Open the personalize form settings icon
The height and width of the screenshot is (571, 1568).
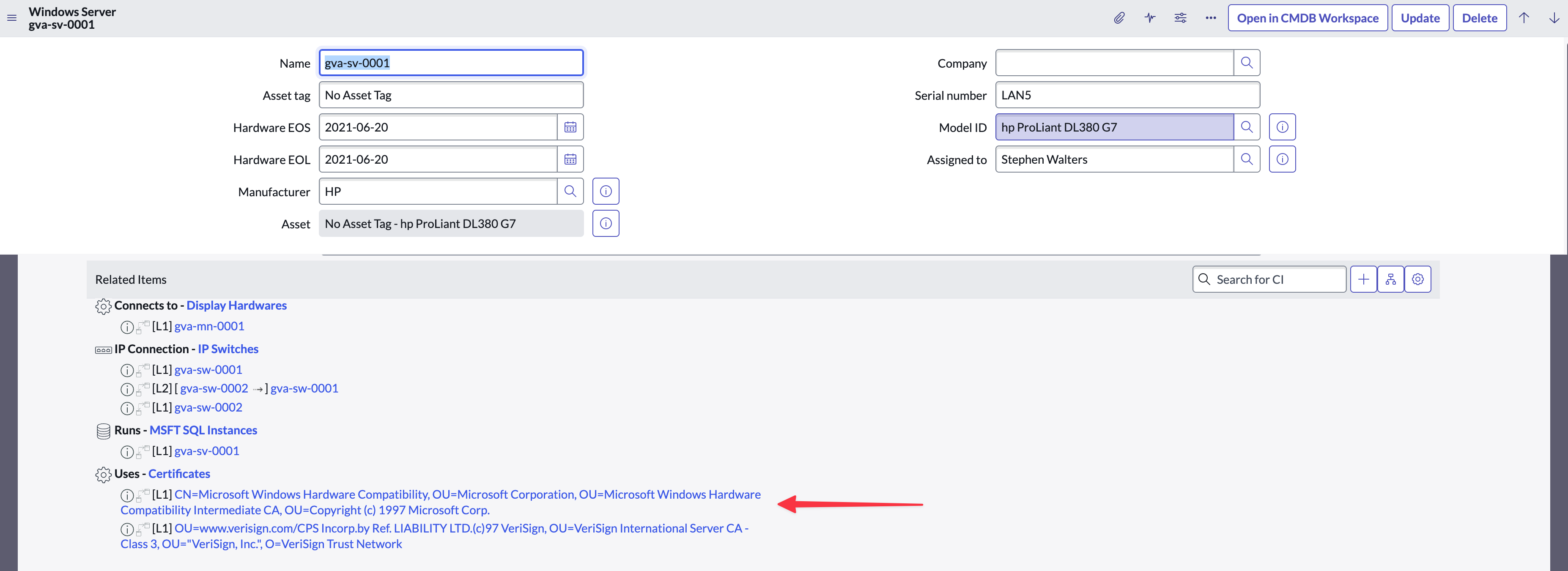1180,18
